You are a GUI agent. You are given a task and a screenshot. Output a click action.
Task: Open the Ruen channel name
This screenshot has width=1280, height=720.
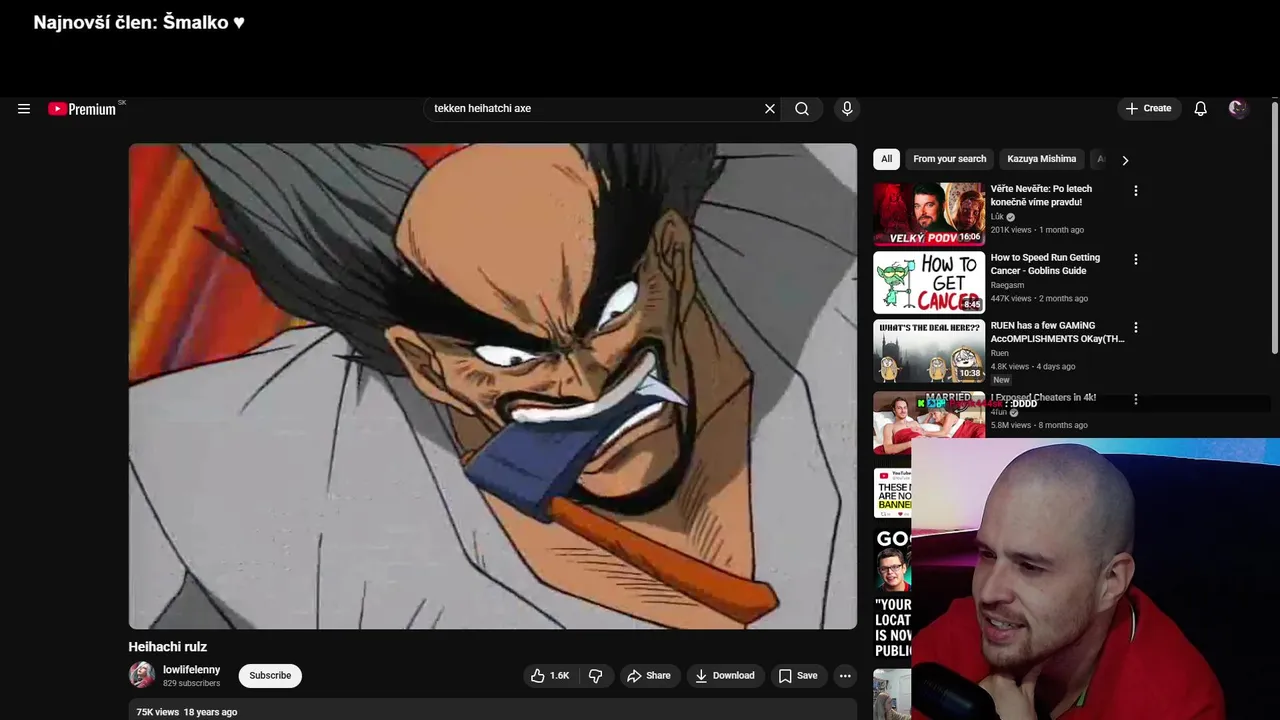(1000, 353)
